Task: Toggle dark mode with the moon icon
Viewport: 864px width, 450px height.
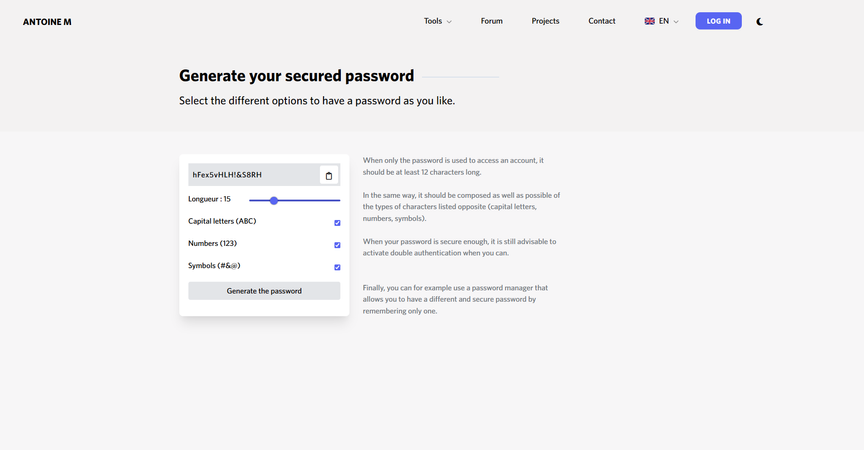Action: coord(760,21)
